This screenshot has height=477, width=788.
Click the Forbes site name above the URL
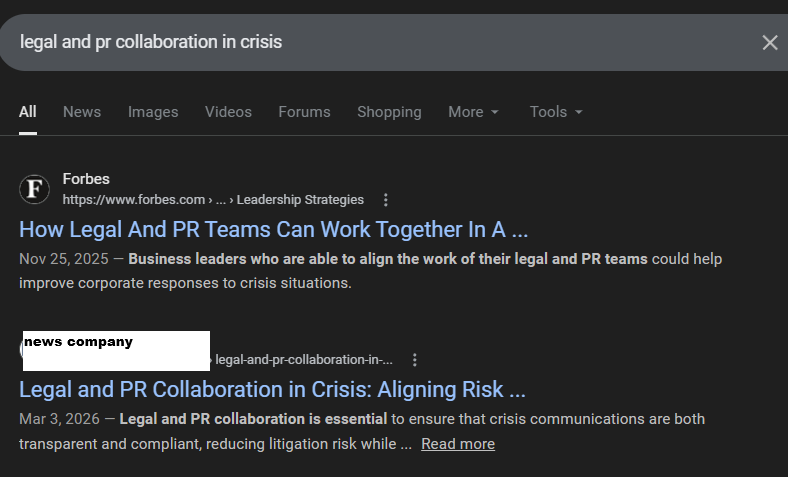tap(86, 180)
